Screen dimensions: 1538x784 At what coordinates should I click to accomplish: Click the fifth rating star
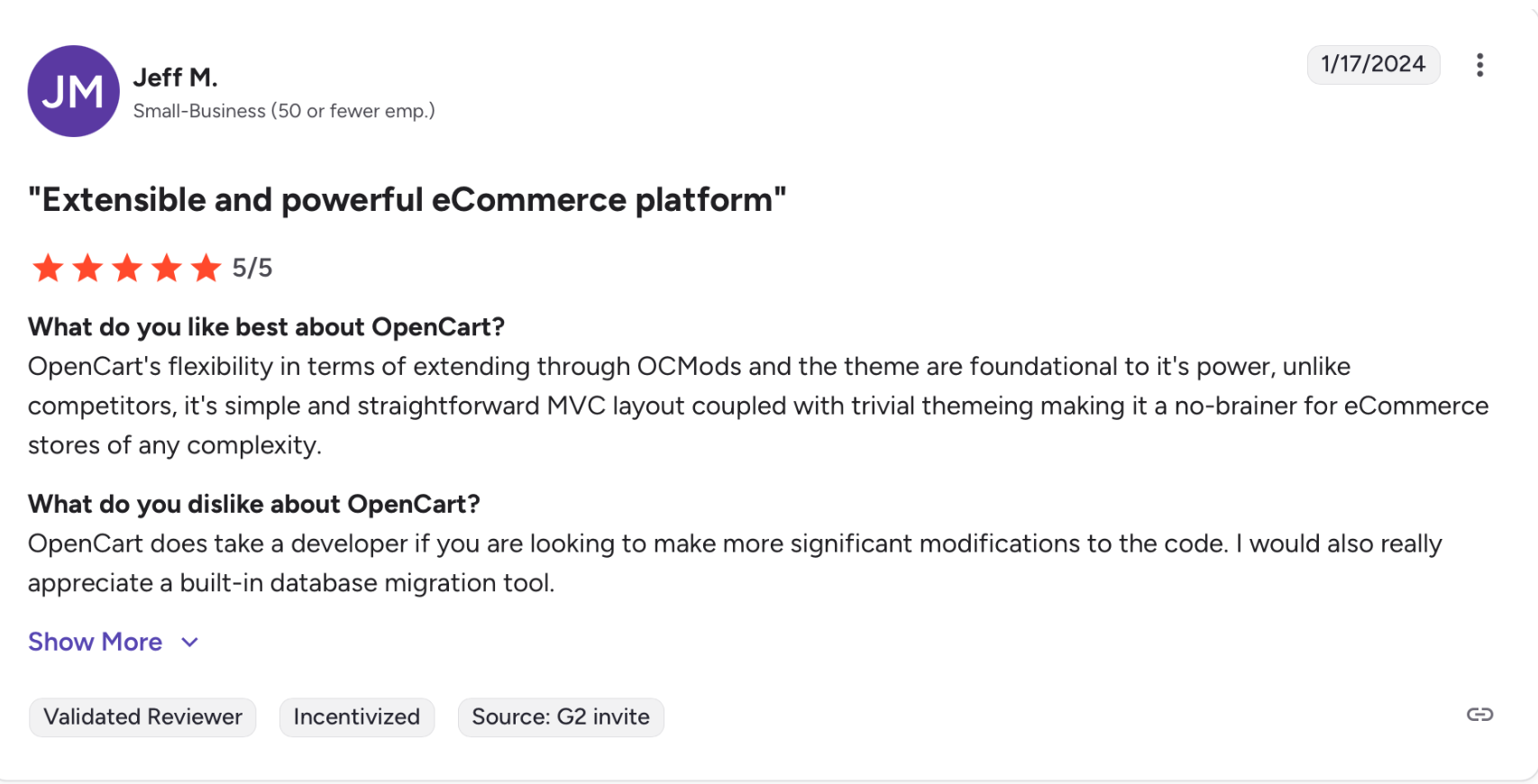[206, 268]
